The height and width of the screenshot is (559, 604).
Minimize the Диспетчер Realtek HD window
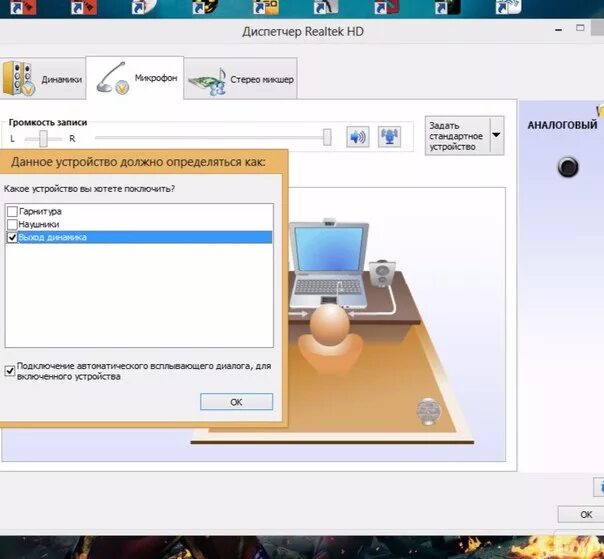(x=558, y=30)
